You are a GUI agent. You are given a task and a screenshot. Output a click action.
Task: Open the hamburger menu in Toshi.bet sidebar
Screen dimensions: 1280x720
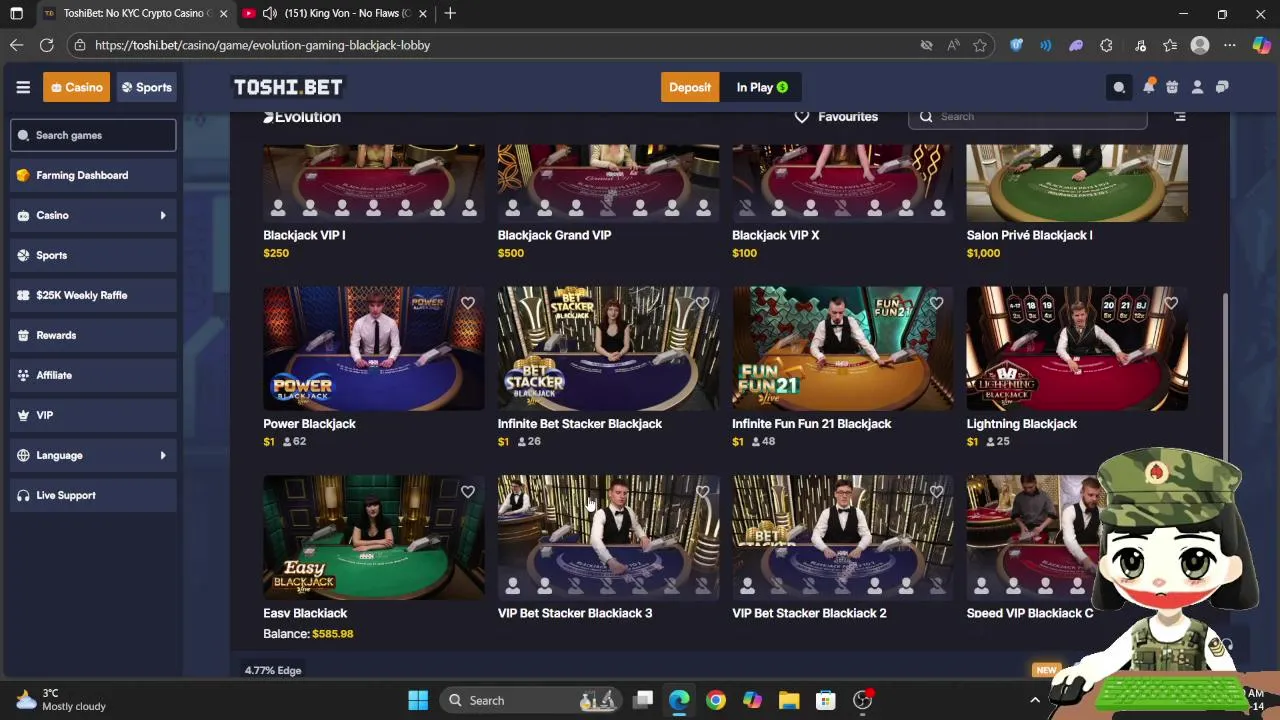click(23, 87)
